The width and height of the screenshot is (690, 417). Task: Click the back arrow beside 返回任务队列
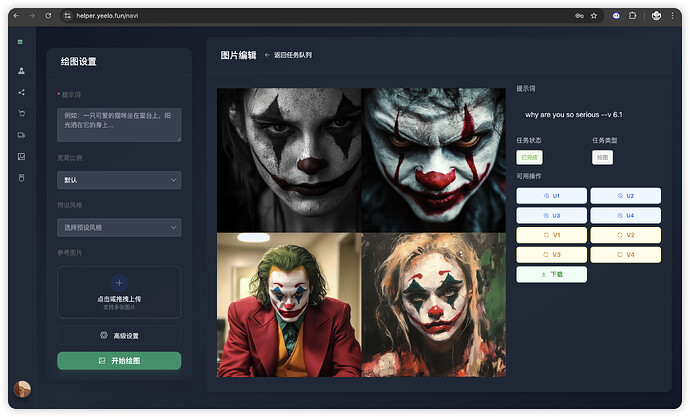(x=267, y=55)
